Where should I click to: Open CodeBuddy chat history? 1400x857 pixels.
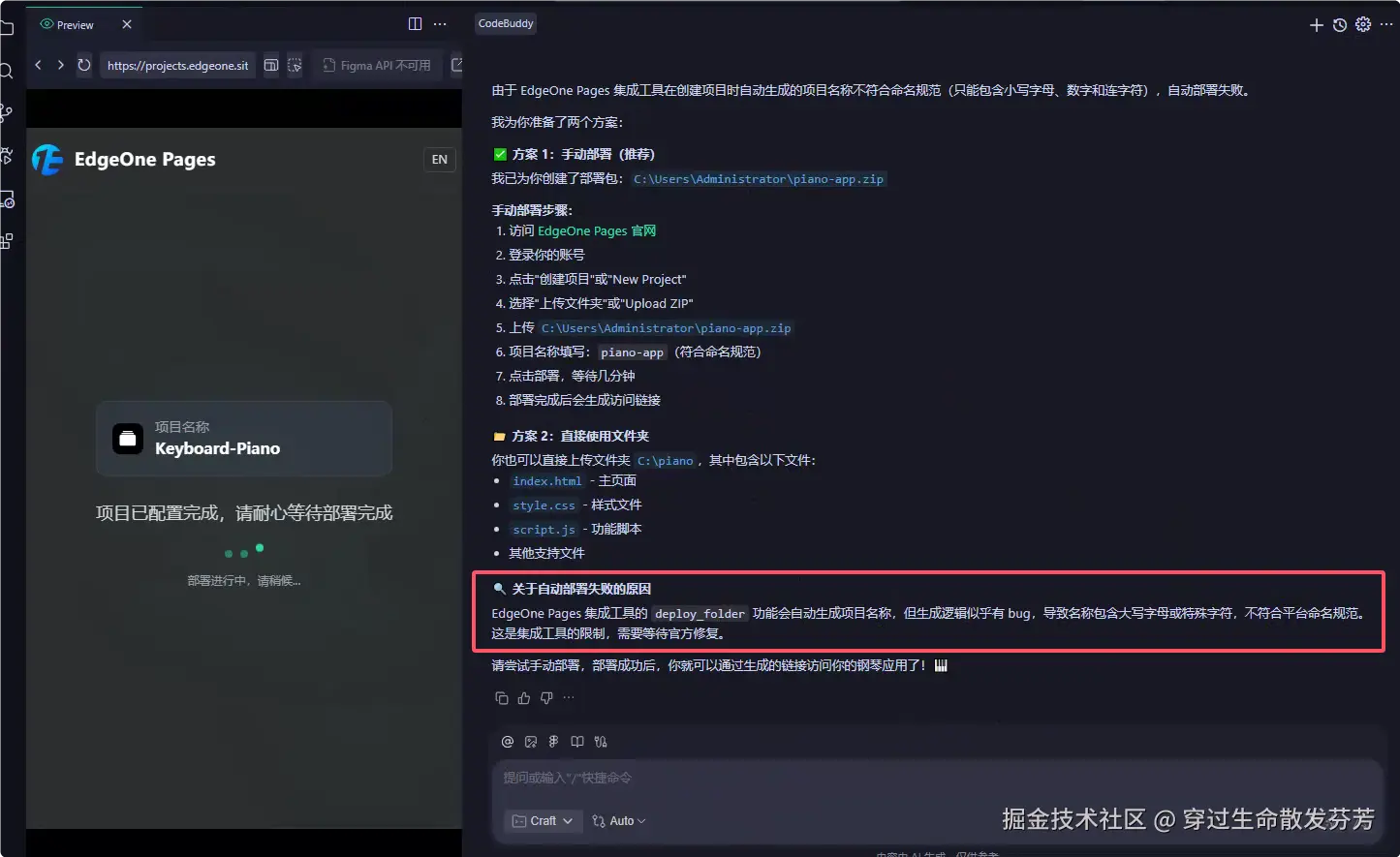(1339, 25)
